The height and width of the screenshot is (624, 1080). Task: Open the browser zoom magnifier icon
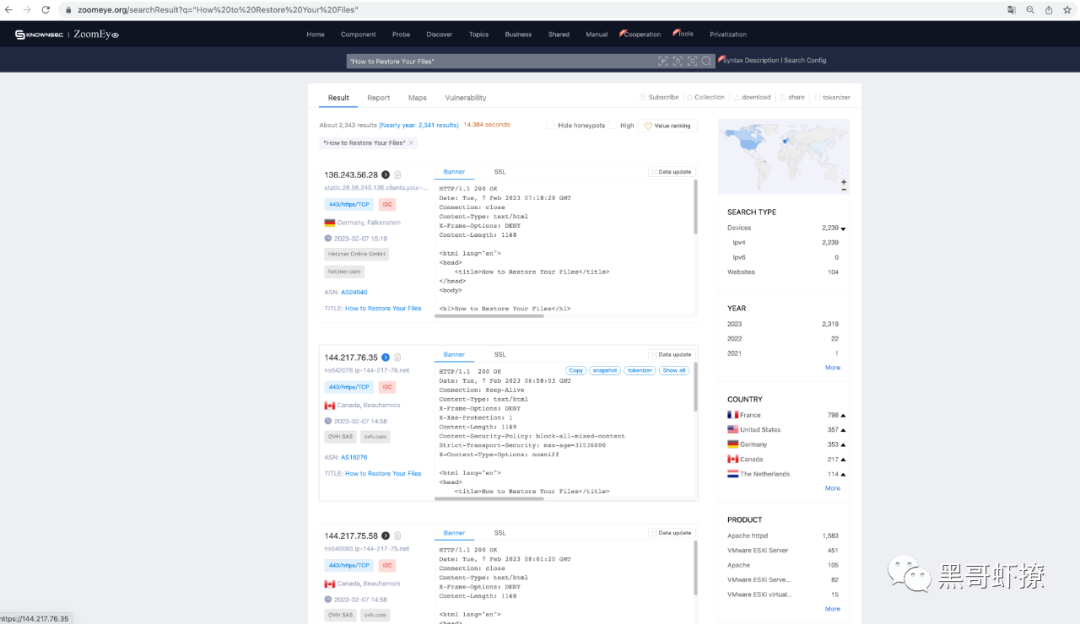coord(1030,10)
